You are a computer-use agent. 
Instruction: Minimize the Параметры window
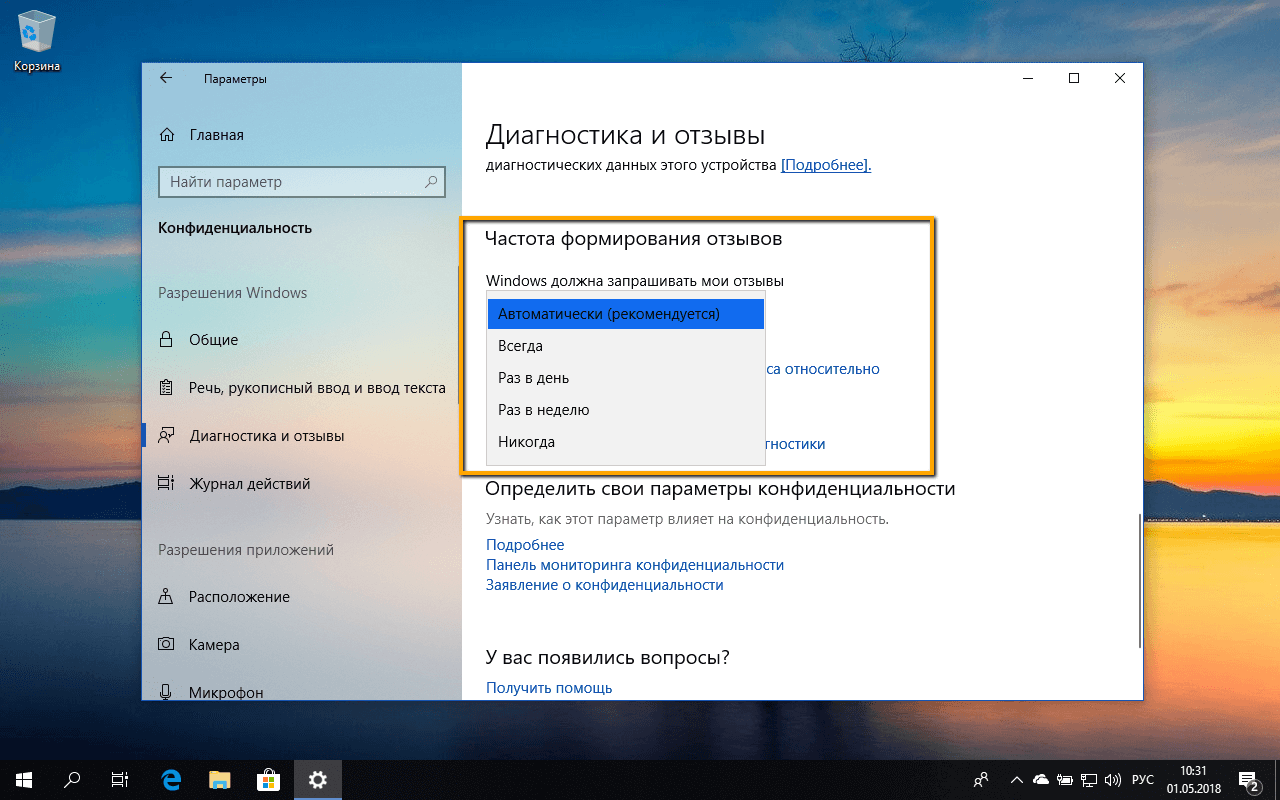pos(1027,78)
